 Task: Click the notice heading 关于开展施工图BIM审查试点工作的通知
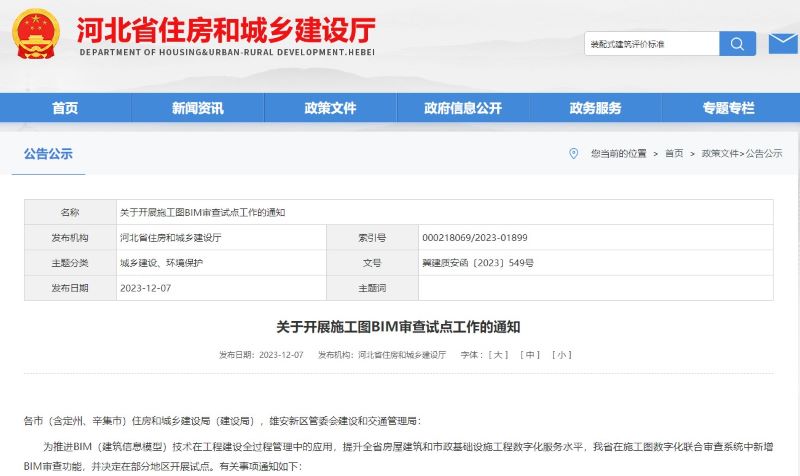[x=399, y=327]
